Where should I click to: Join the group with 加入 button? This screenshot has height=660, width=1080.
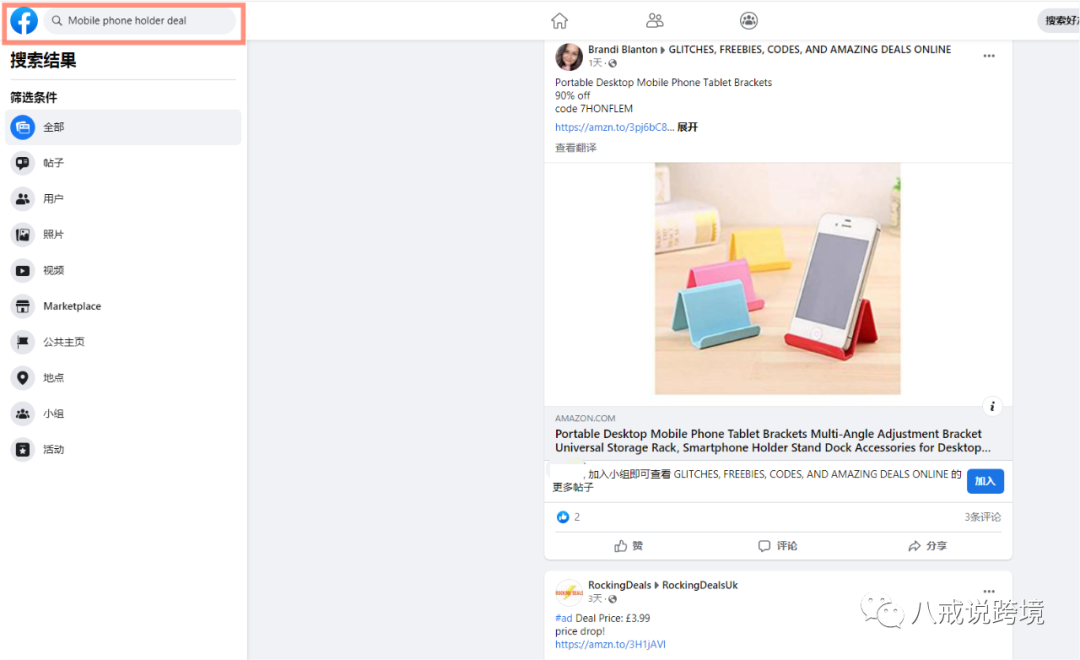[985, 481]
